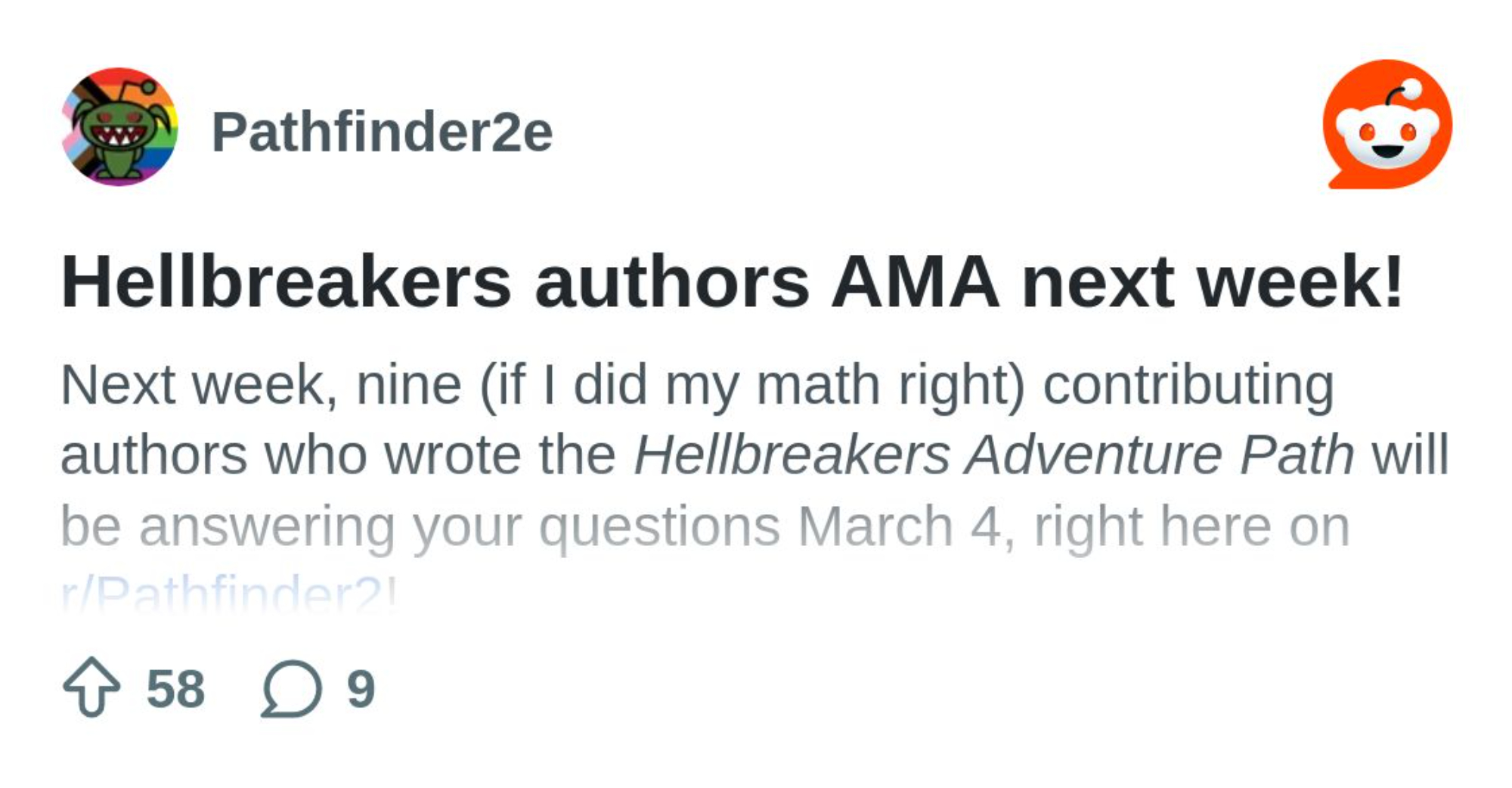
Task: Click "be answering your questions" text
Action: pos(420,526)
